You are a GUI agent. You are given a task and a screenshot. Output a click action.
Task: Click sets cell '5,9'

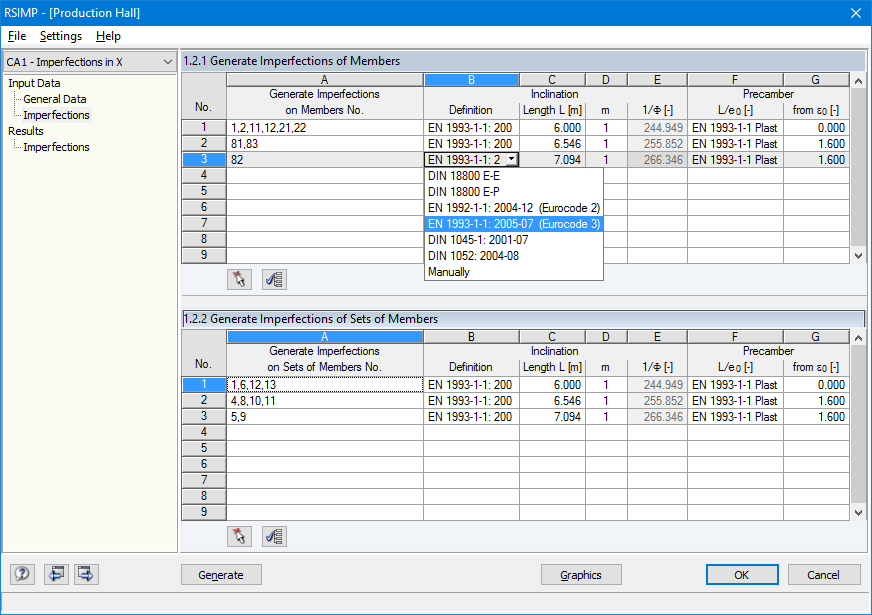click(x=325, y=417)
